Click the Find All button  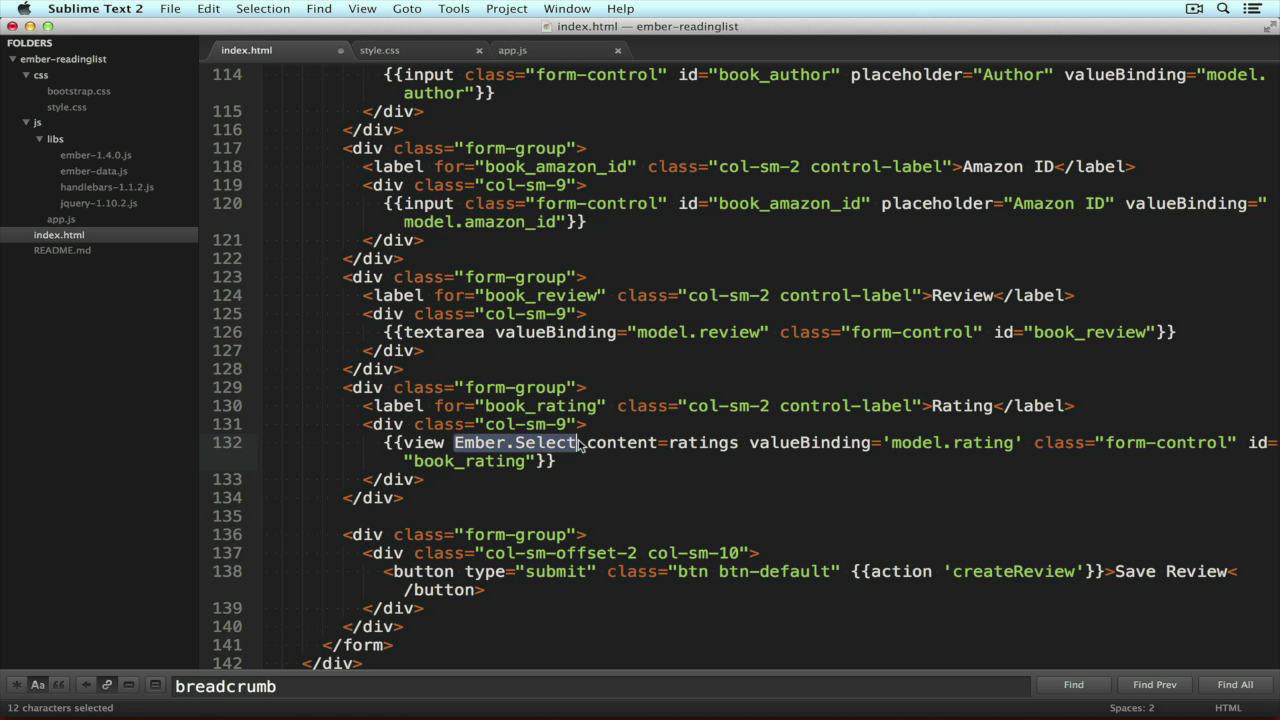click(1235, 685)
